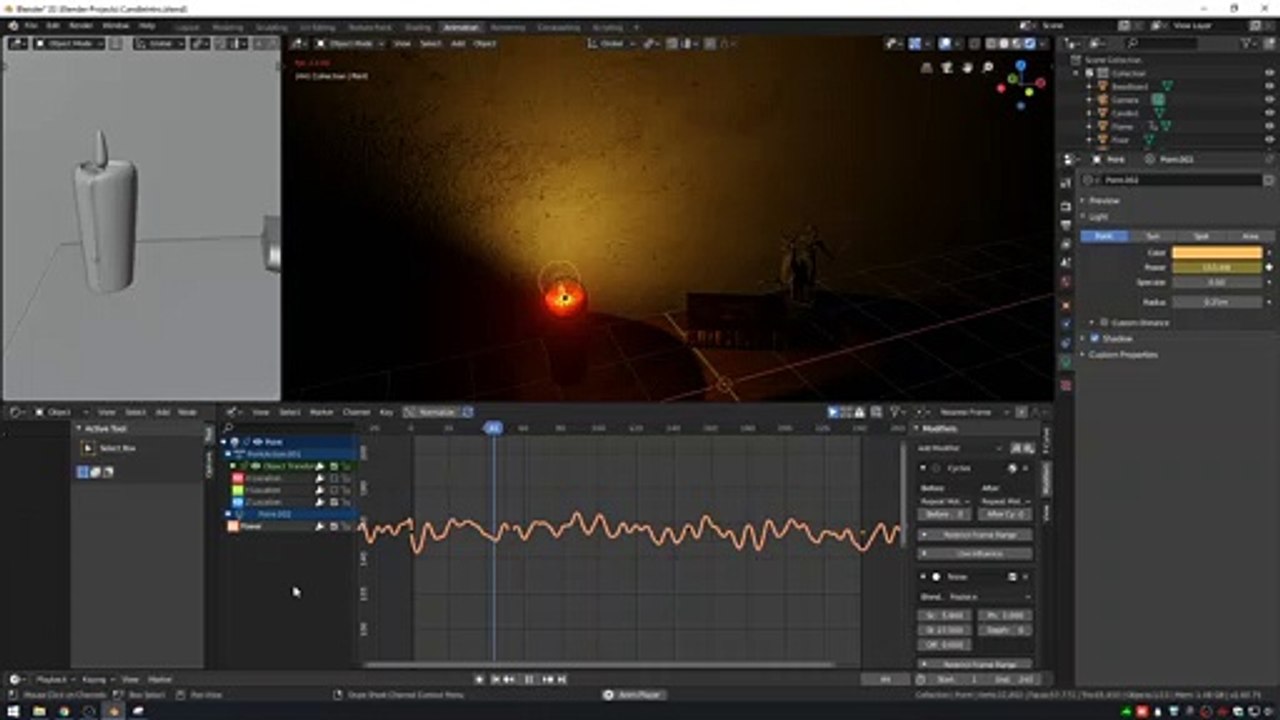Viewport: 1280px width, 720px height.
Task: Click the Radius value field
Action: pos(1217,301)
